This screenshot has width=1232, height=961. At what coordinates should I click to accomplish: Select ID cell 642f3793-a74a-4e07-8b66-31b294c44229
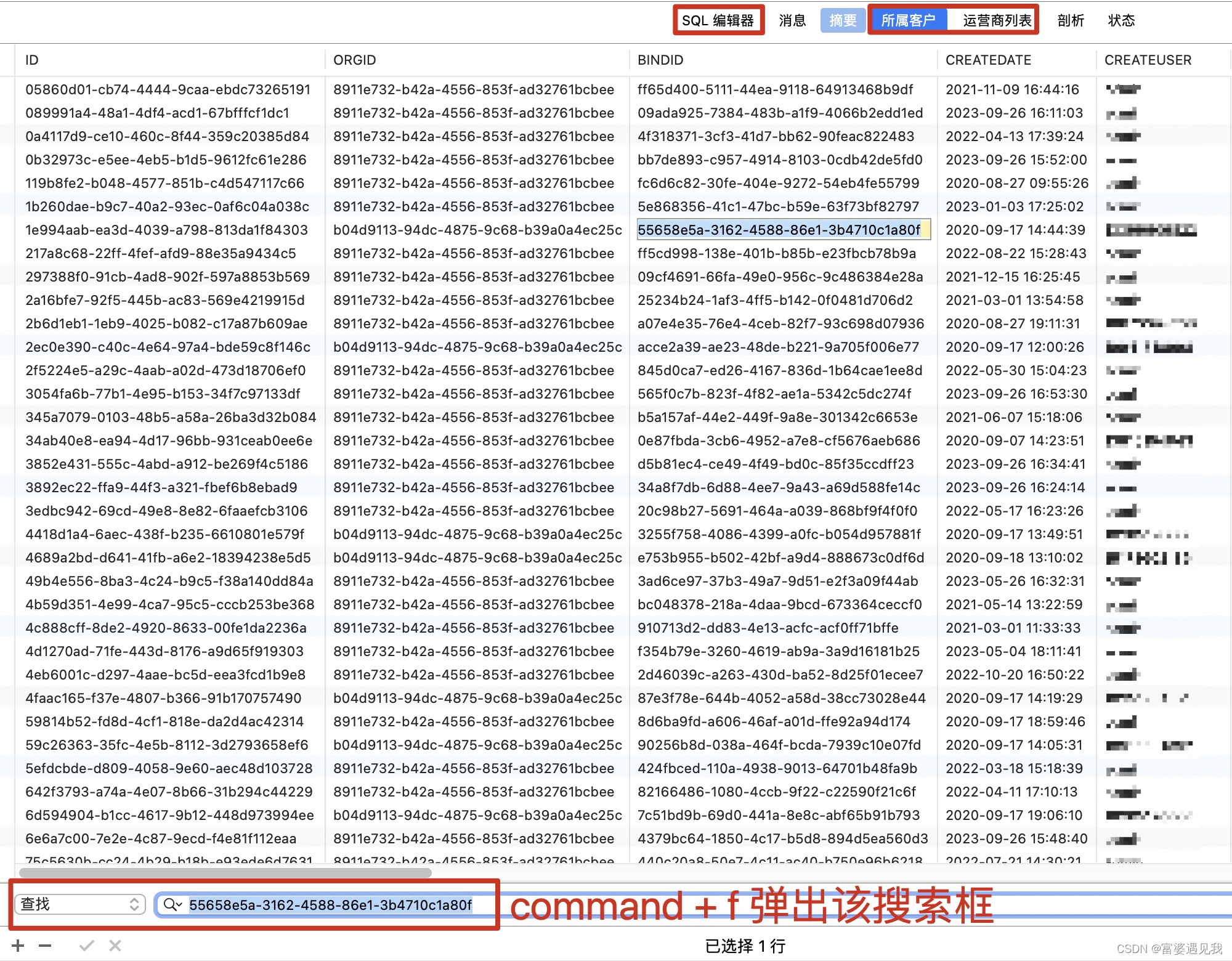pos(169,792)
